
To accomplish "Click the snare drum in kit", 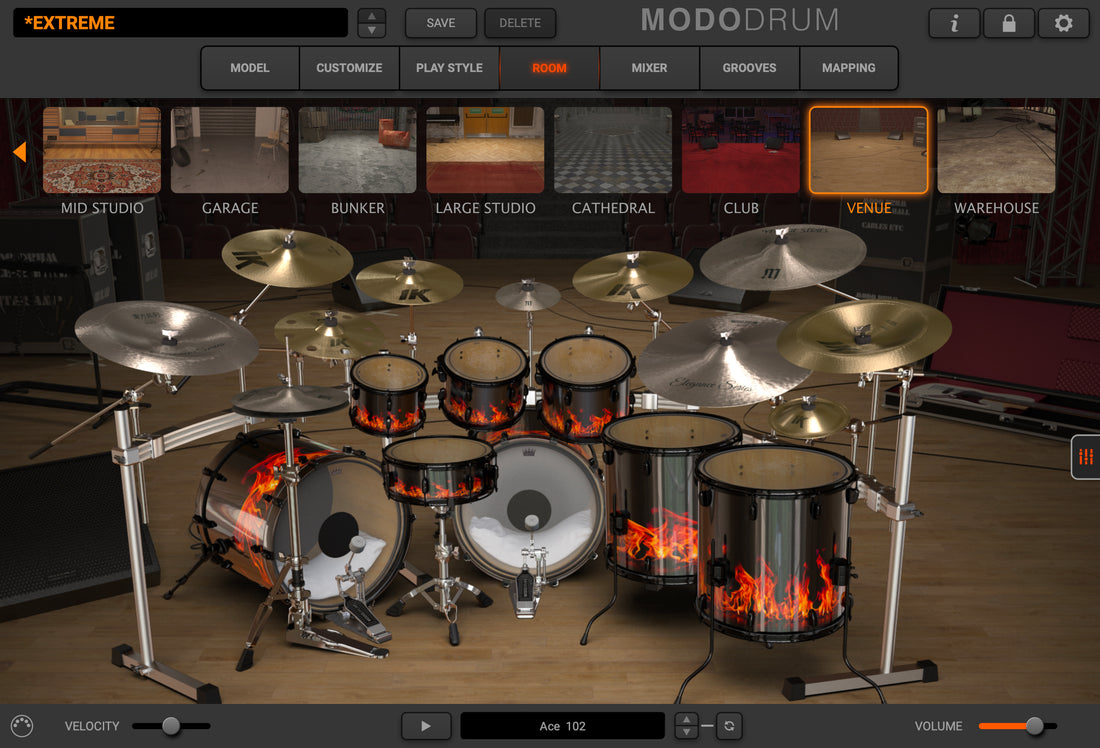I will [438, 469].
